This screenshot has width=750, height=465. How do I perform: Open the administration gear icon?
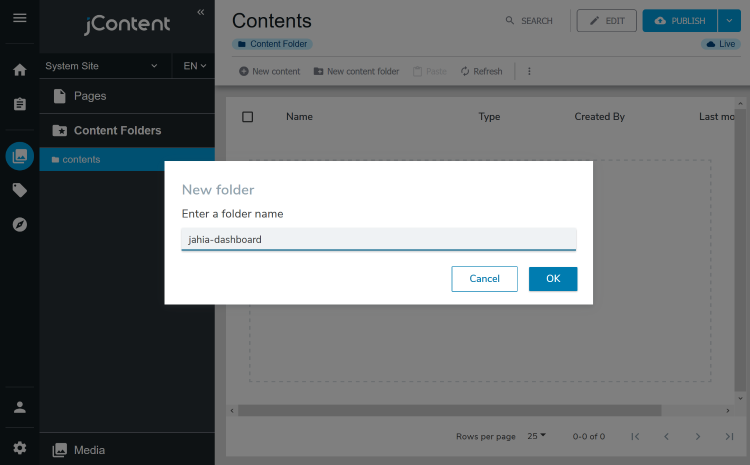coord(20,448)
